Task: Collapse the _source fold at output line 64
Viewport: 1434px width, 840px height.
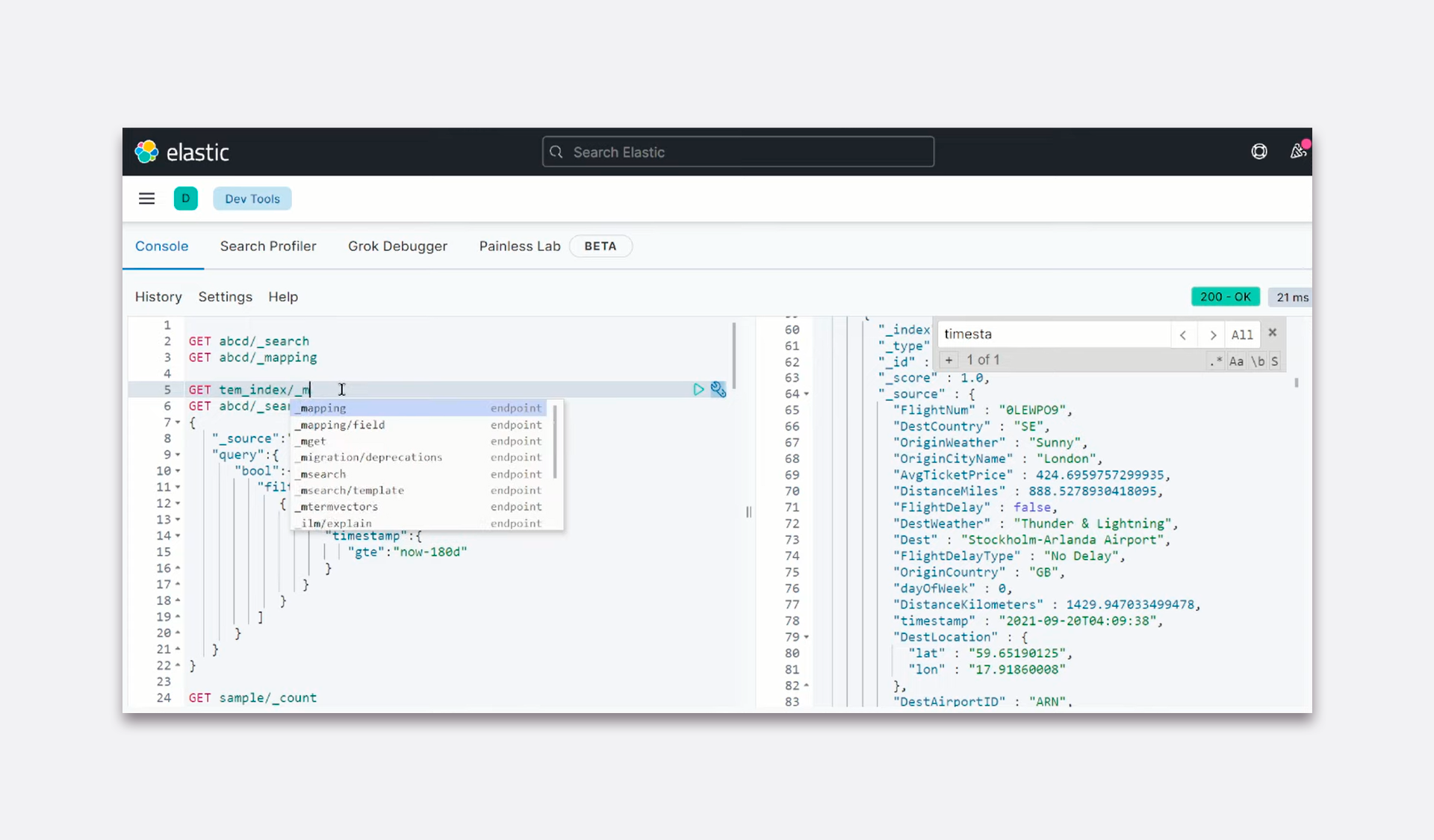Action: (x=807, y=394)
